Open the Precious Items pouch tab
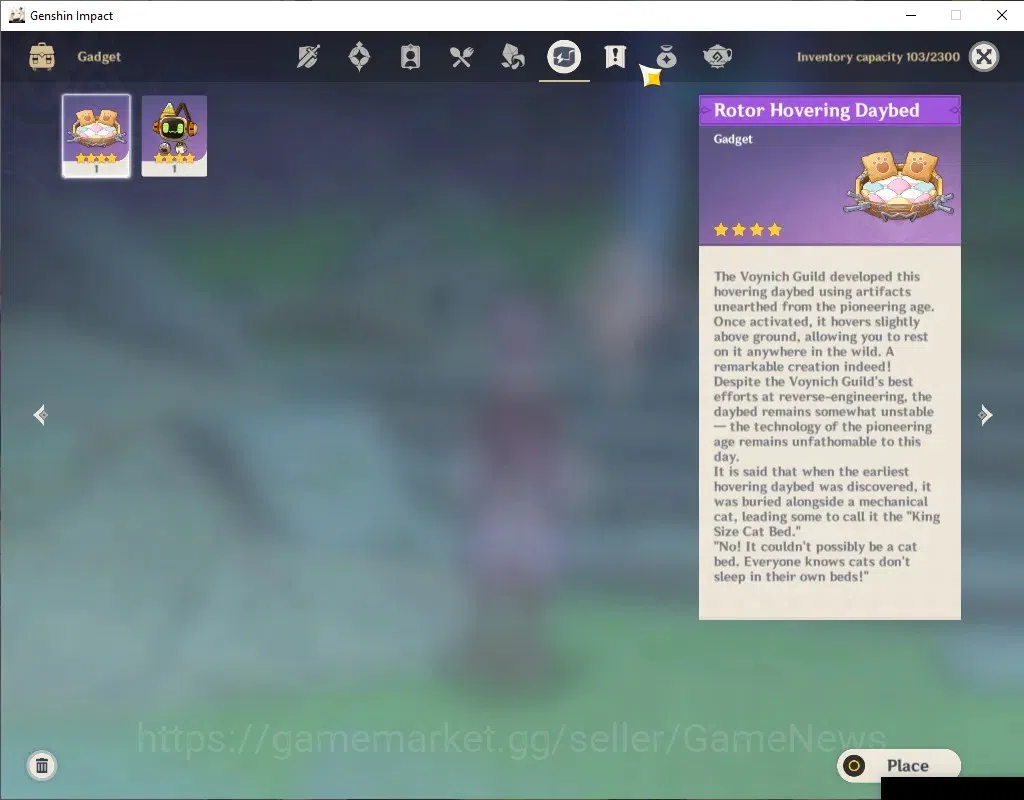The image size is (1024, 800). (666, 57)
